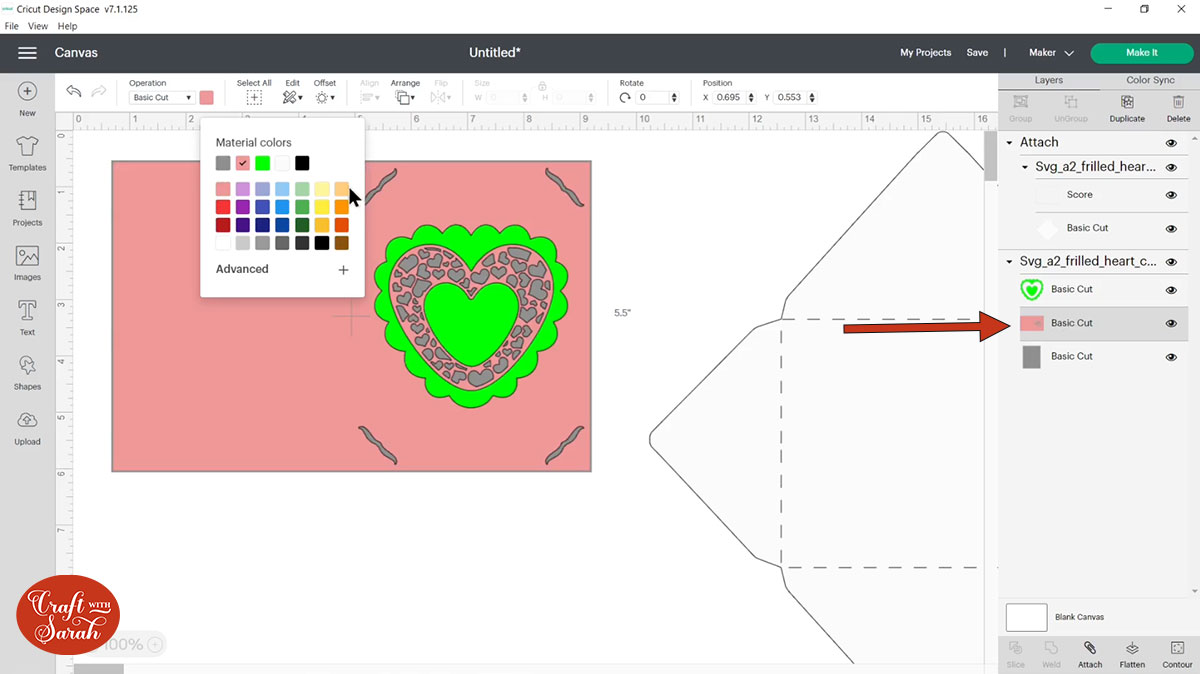Switch to the Color Sync tab
Viewport: 1200px width, 674px height.
point(1150,80)
